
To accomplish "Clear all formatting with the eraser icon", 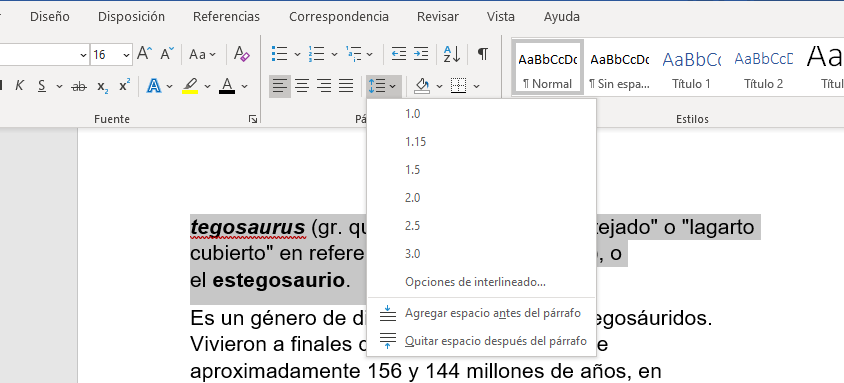I will (242, 54).
